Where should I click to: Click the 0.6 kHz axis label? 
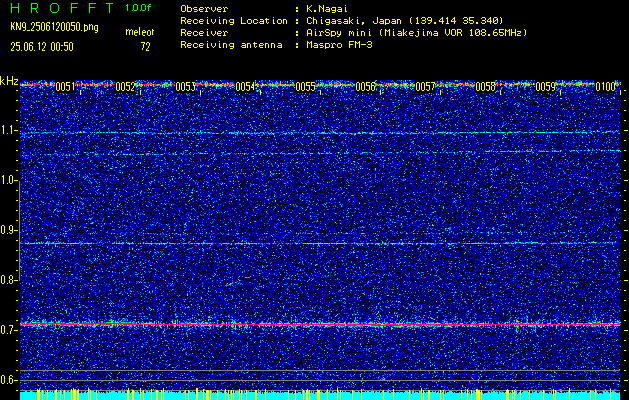(x=8, y=380)
